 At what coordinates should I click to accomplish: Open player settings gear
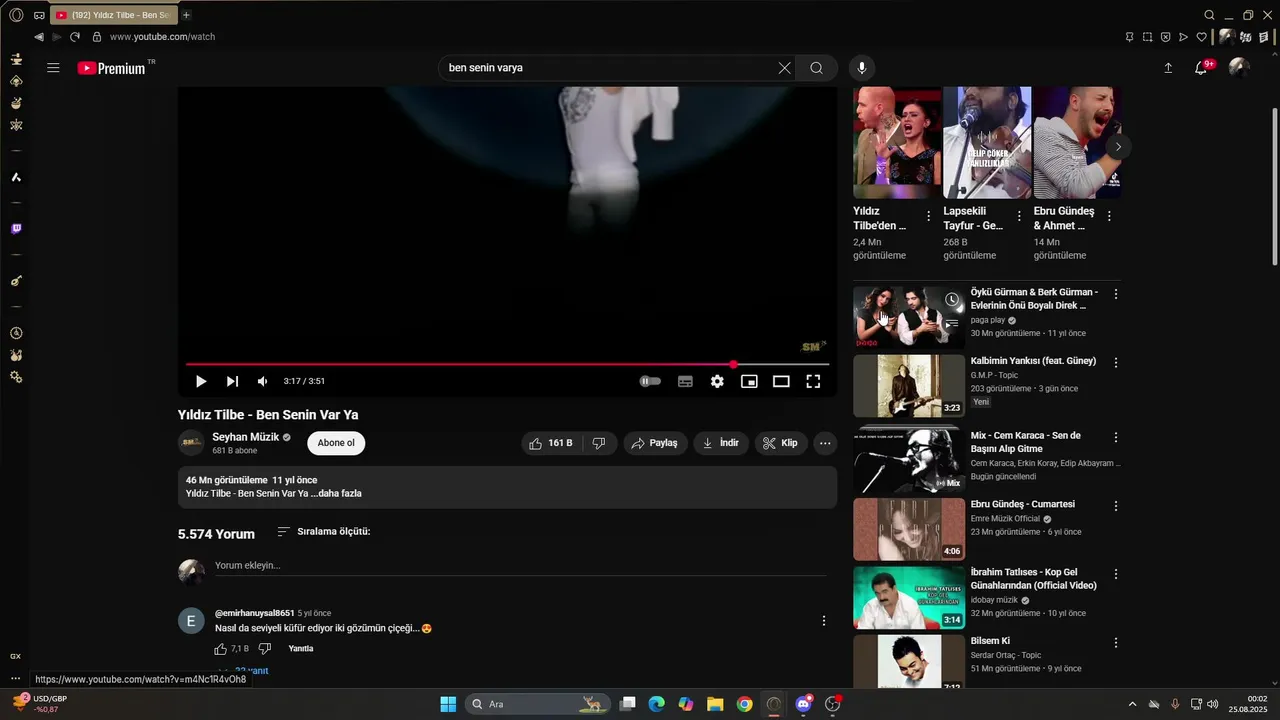[717, 381]
